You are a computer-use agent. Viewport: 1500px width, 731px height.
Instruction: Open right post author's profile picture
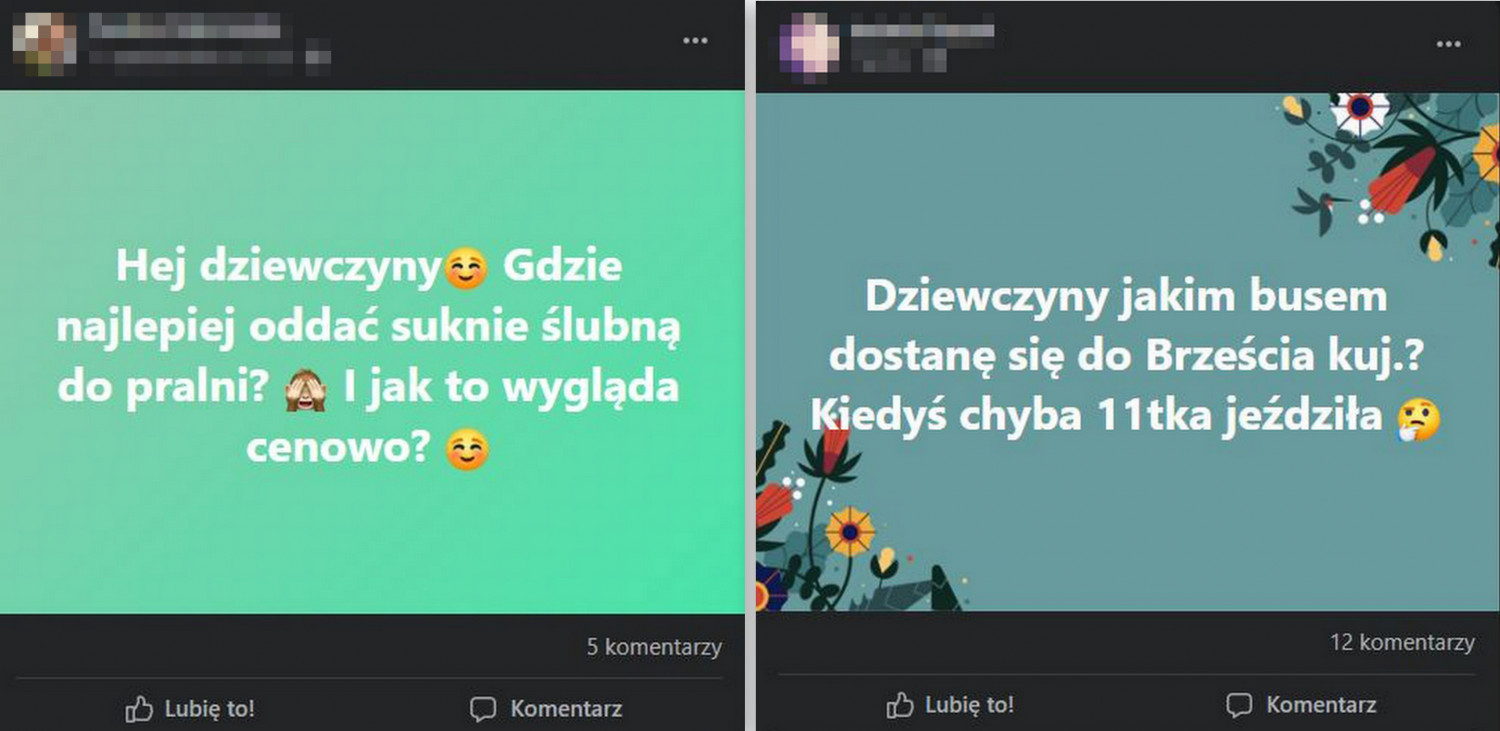811,43
